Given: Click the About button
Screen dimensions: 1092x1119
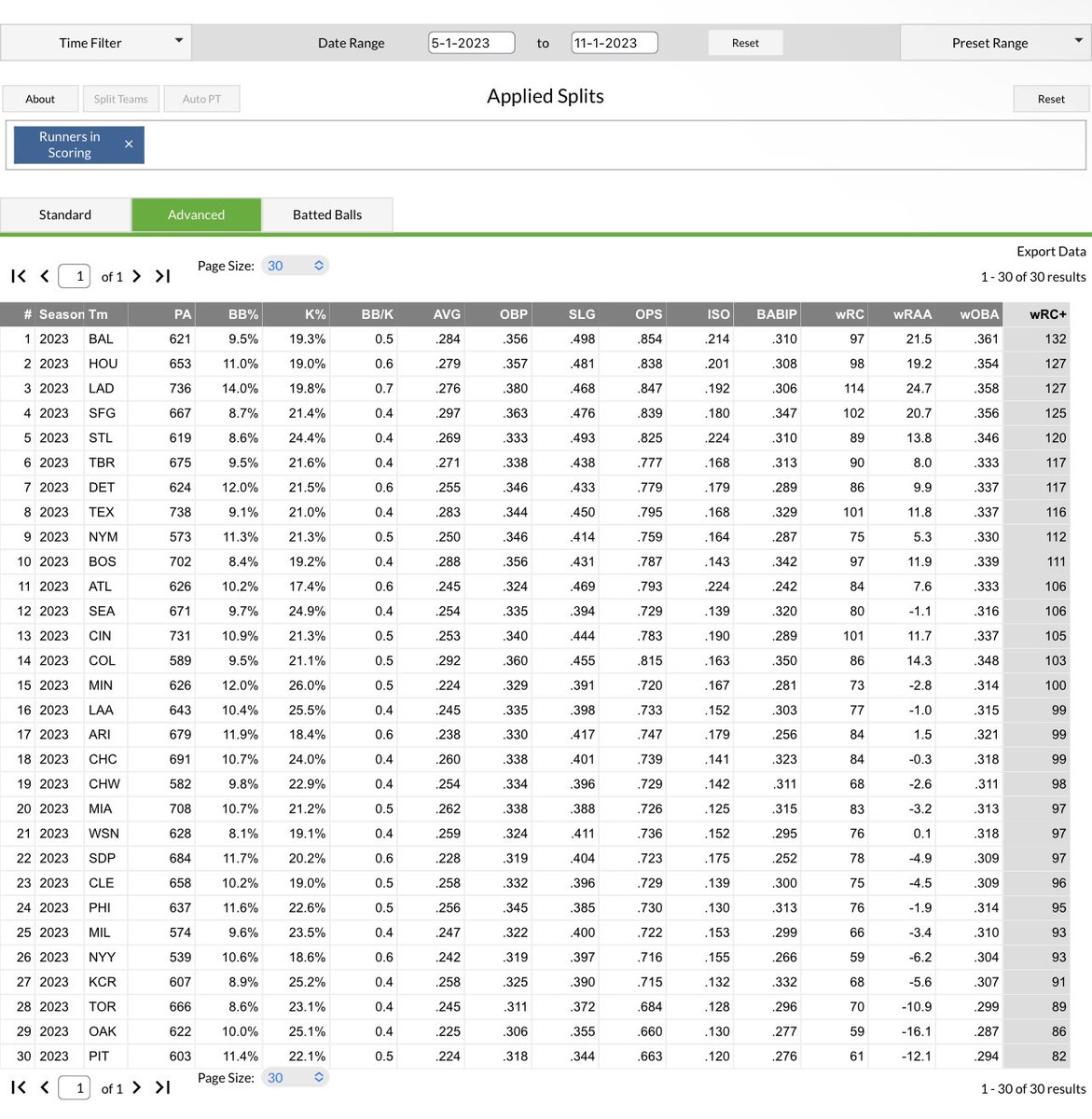Looking at the screenshot, I should (x=40, y=99).
